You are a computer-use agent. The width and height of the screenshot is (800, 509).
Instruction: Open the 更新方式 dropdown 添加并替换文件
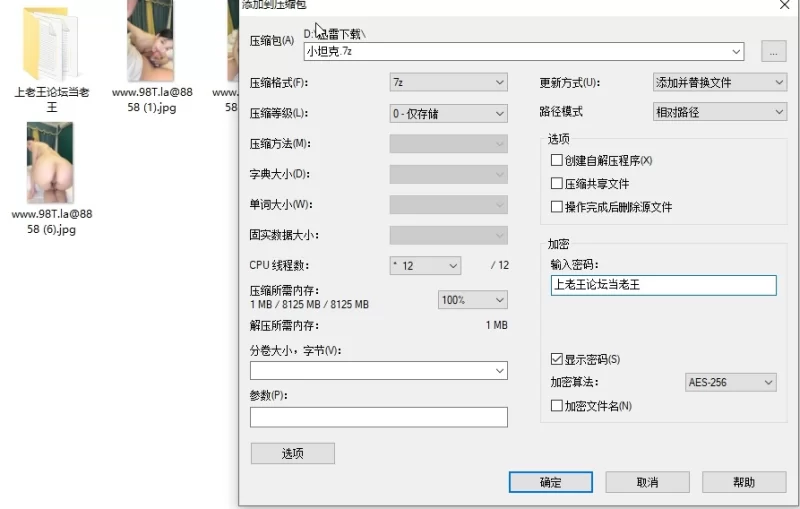click(x=720, y=83)
